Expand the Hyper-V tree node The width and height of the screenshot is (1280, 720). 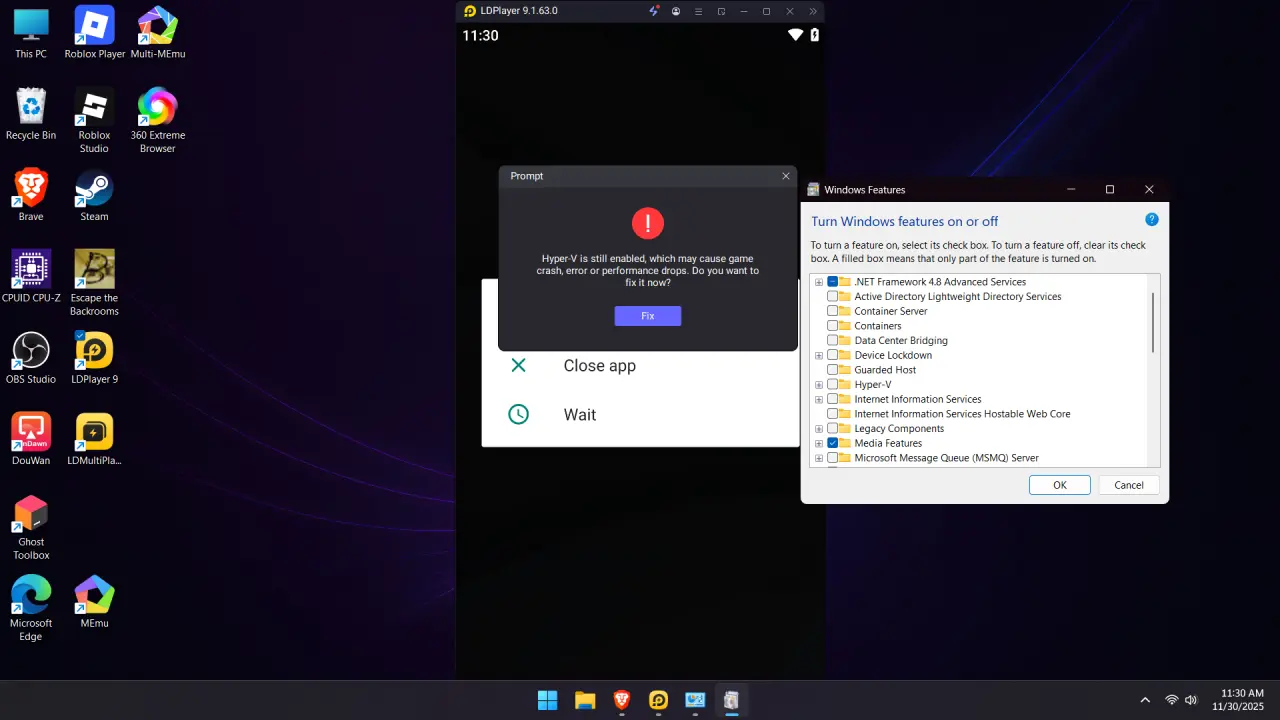tap(819, 385)
